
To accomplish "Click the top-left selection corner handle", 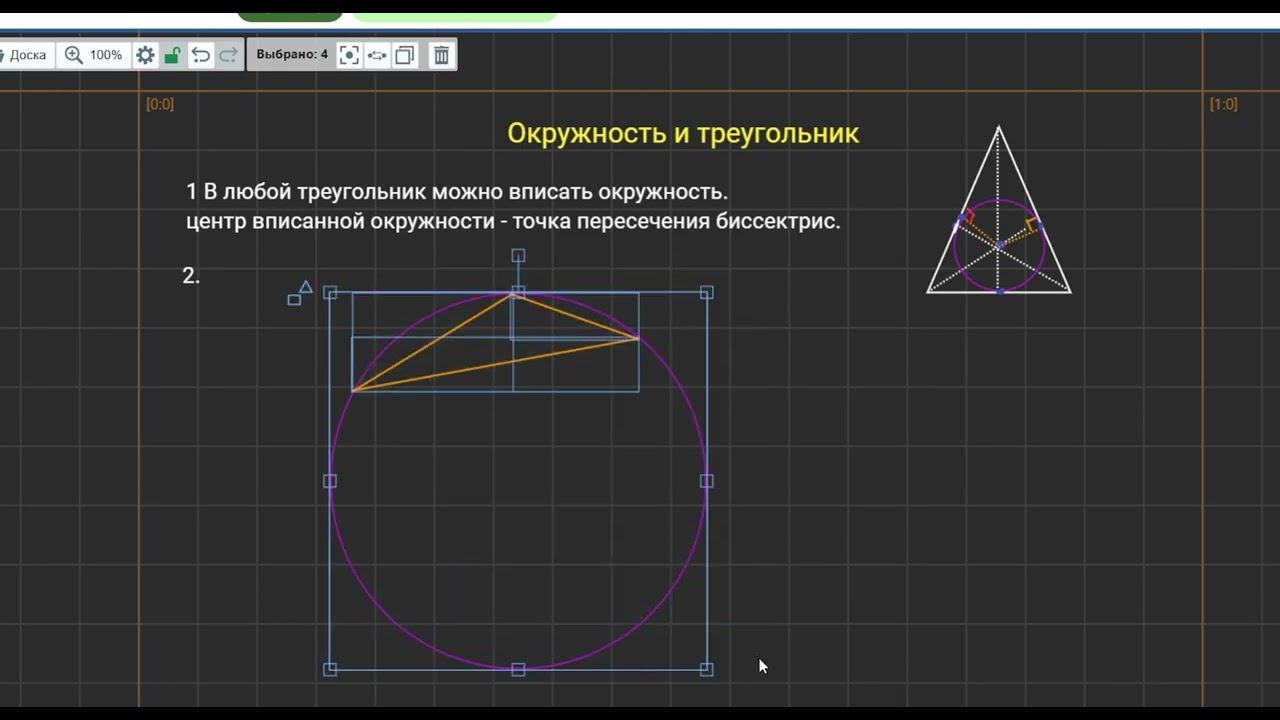I will pos(330,293).
